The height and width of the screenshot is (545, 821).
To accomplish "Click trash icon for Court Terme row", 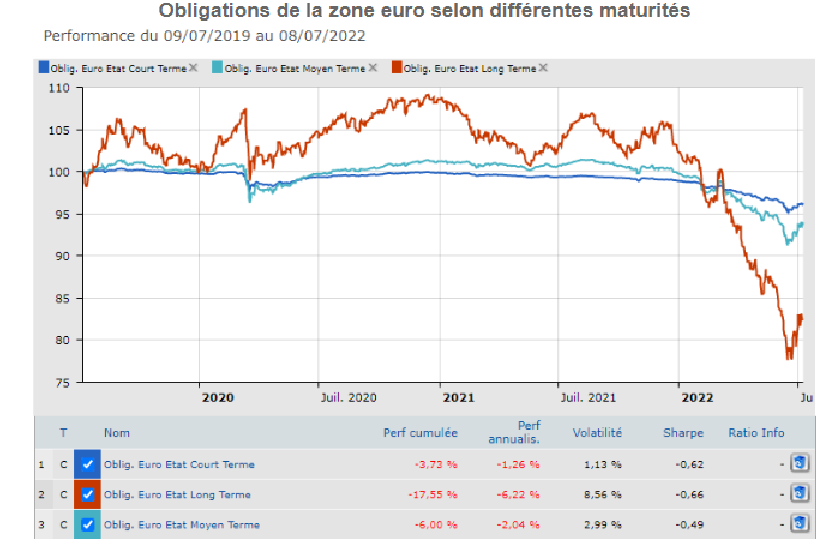I will (x=799, y=464).
